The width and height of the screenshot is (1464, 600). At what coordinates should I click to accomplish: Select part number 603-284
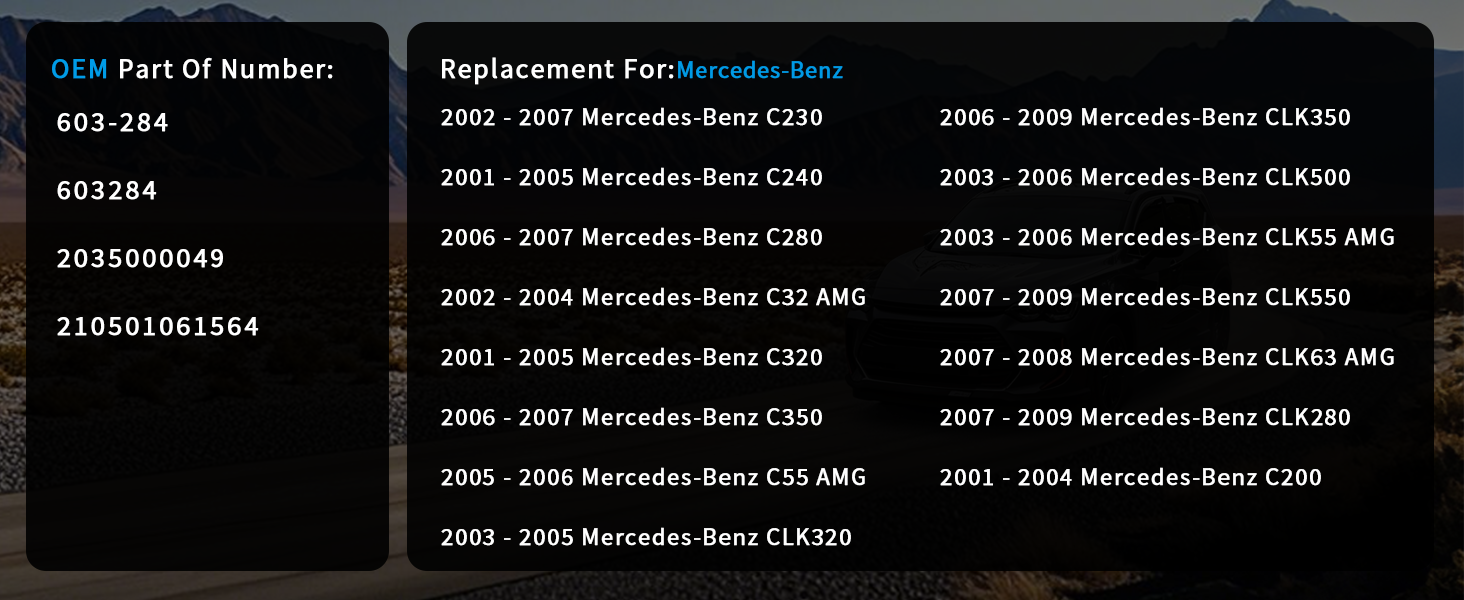113,123
